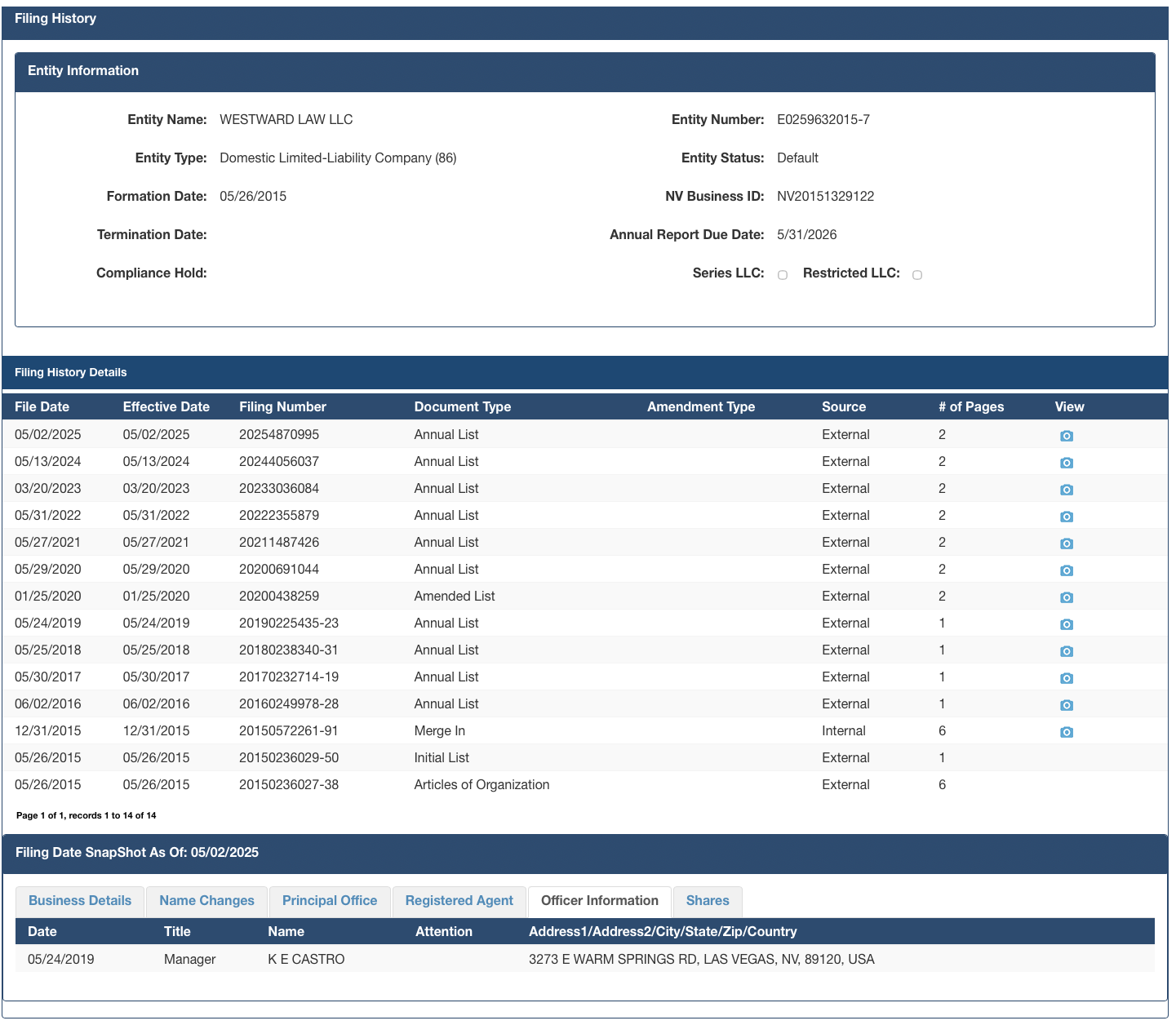
Task: View the 06/02/2016 Annual List document
Action: [1066, 705]
